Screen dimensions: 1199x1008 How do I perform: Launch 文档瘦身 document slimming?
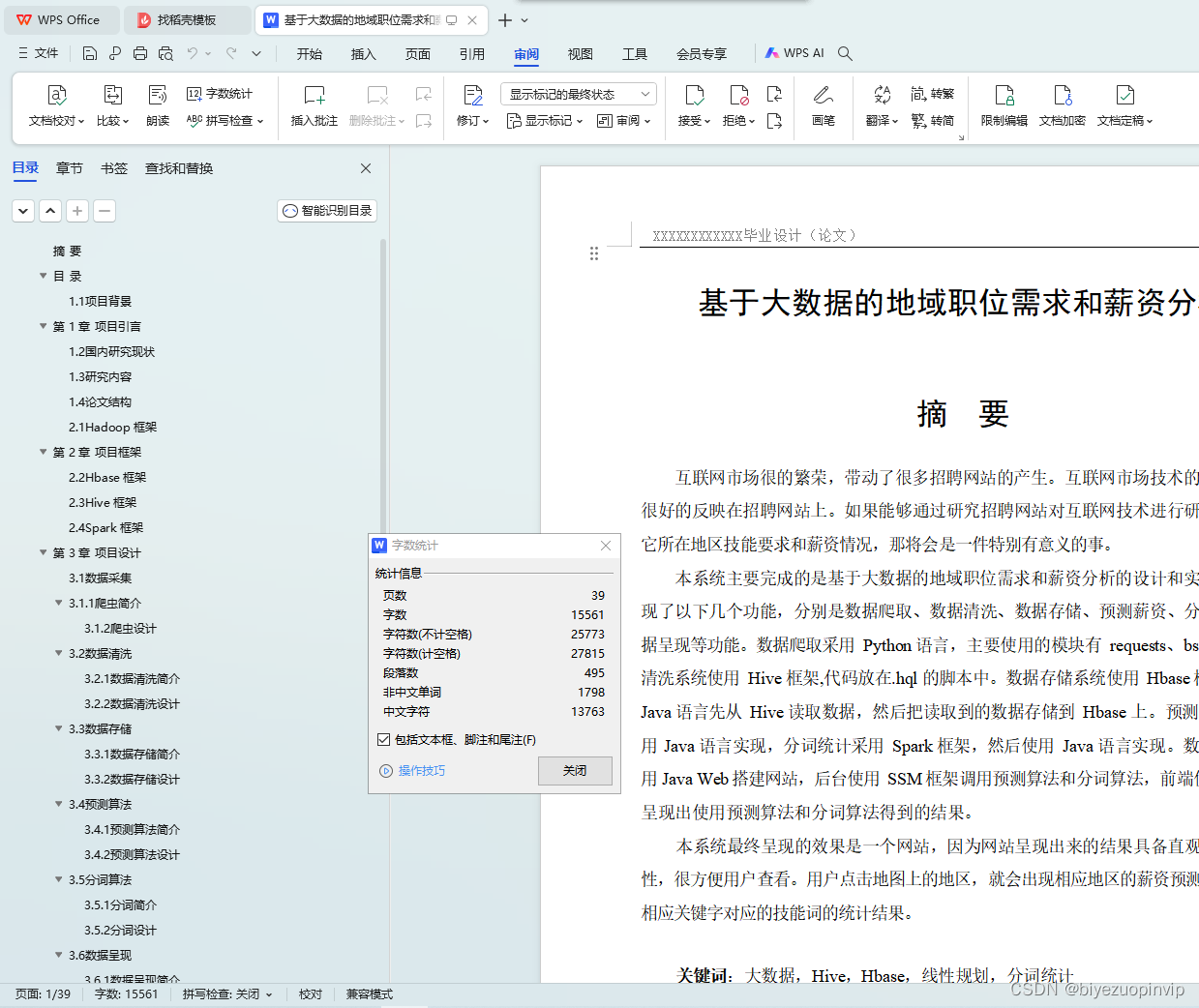click(1123, 104)
